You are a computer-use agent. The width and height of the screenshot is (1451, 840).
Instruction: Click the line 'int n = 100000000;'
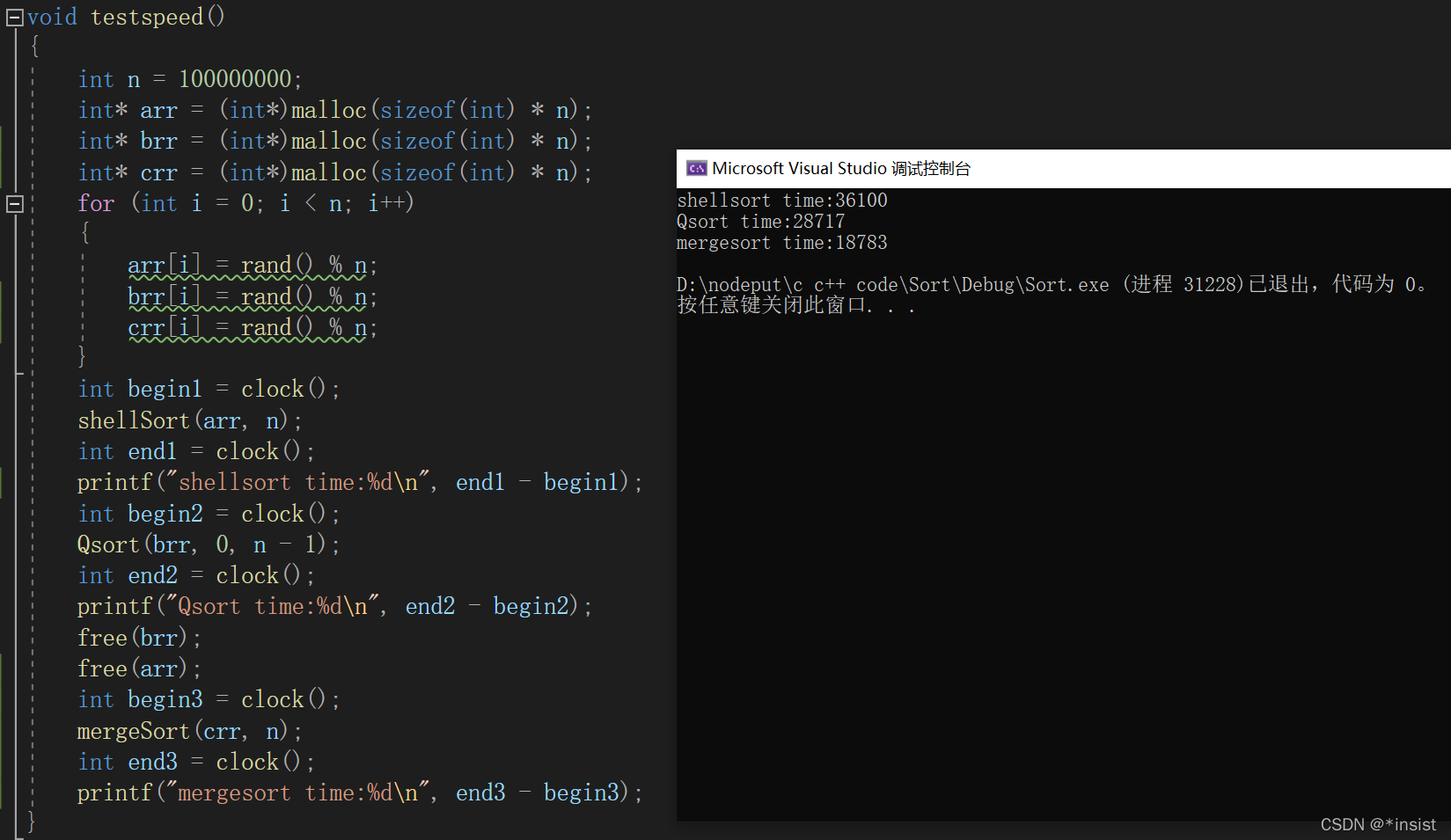click(x=190, y=79)
